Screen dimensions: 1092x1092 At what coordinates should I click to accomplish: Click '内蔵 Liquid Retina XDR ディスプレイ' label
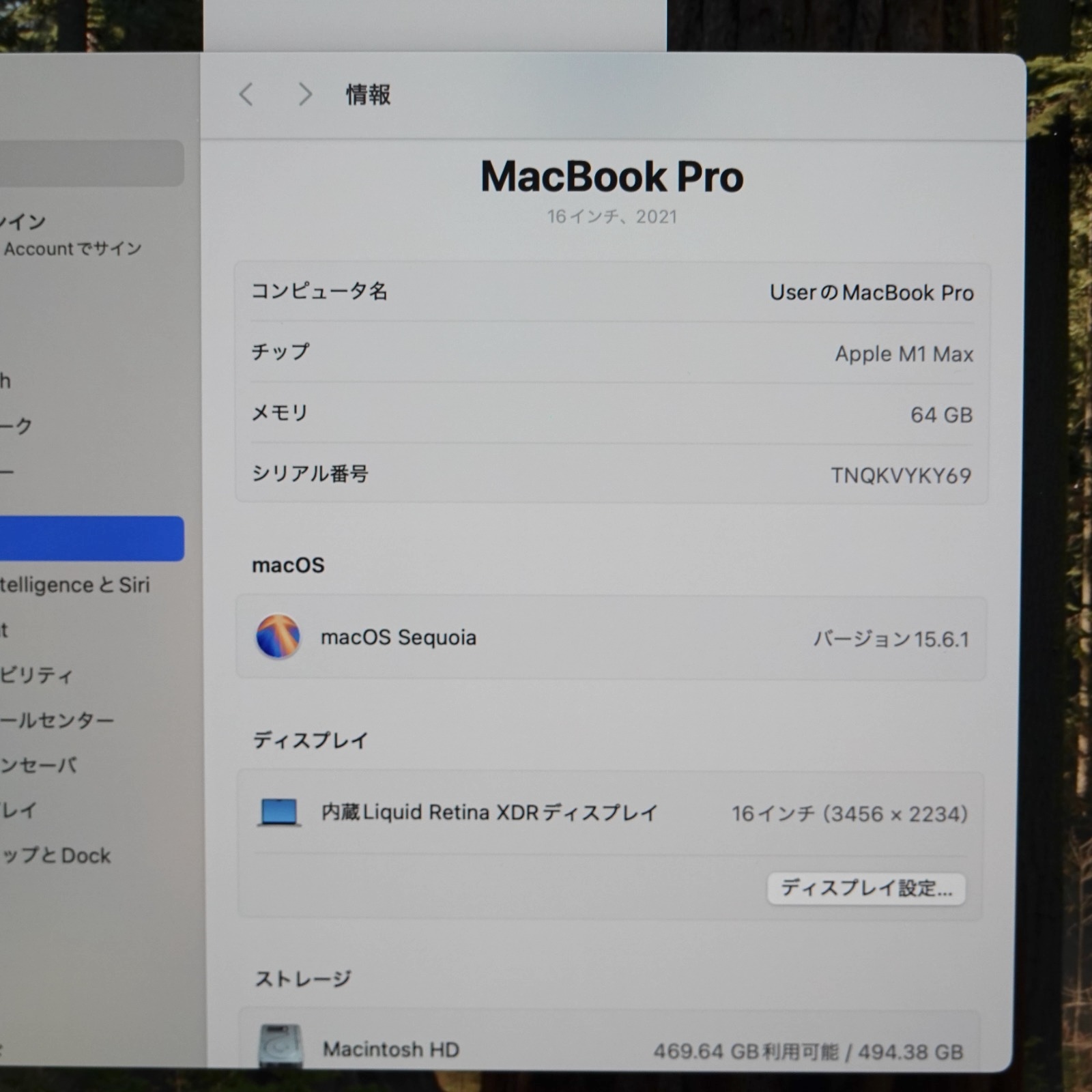click(489, 812)
